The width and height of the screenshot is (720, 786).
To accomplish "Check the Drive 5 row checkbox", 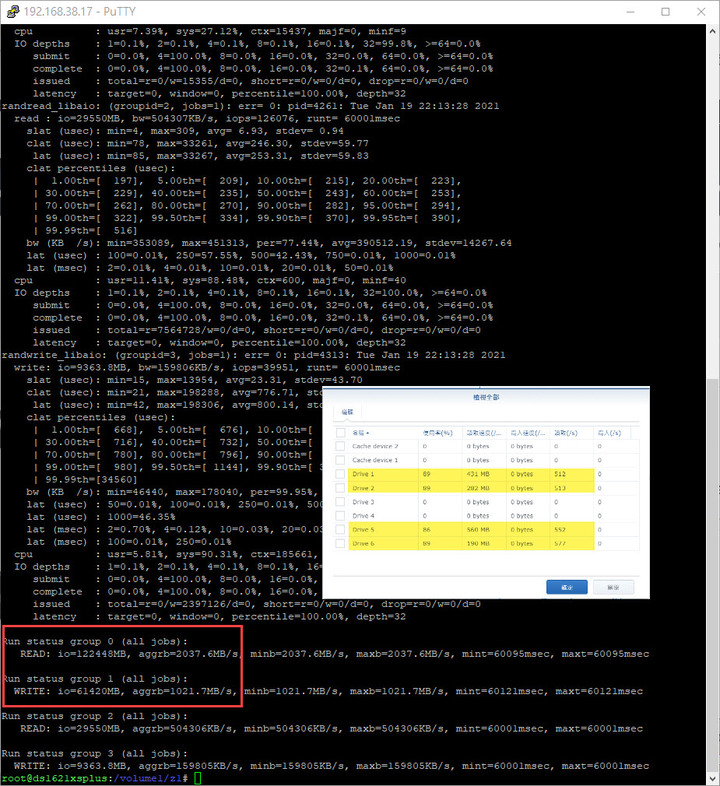I will click(340, 529).
